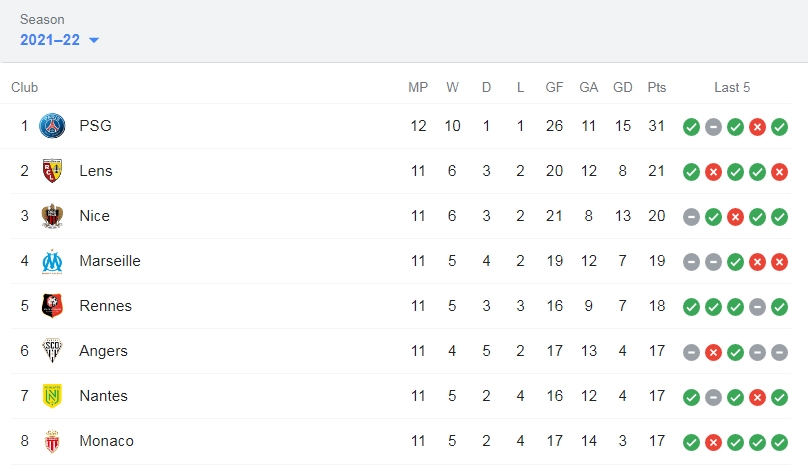
Task: Click the Nantes yellow crest icon
Action: 52,396
